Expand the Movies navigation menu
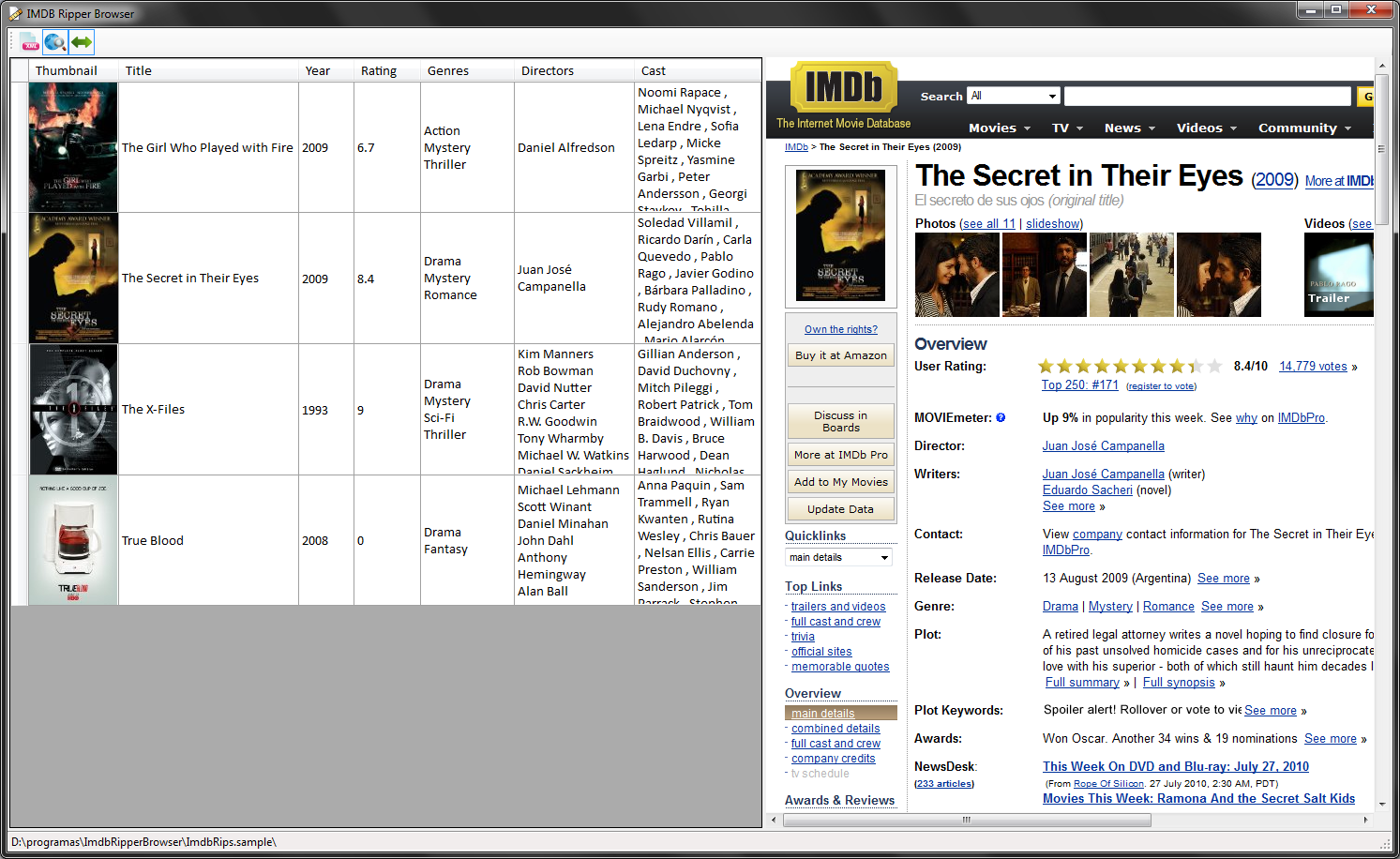 1000,128
